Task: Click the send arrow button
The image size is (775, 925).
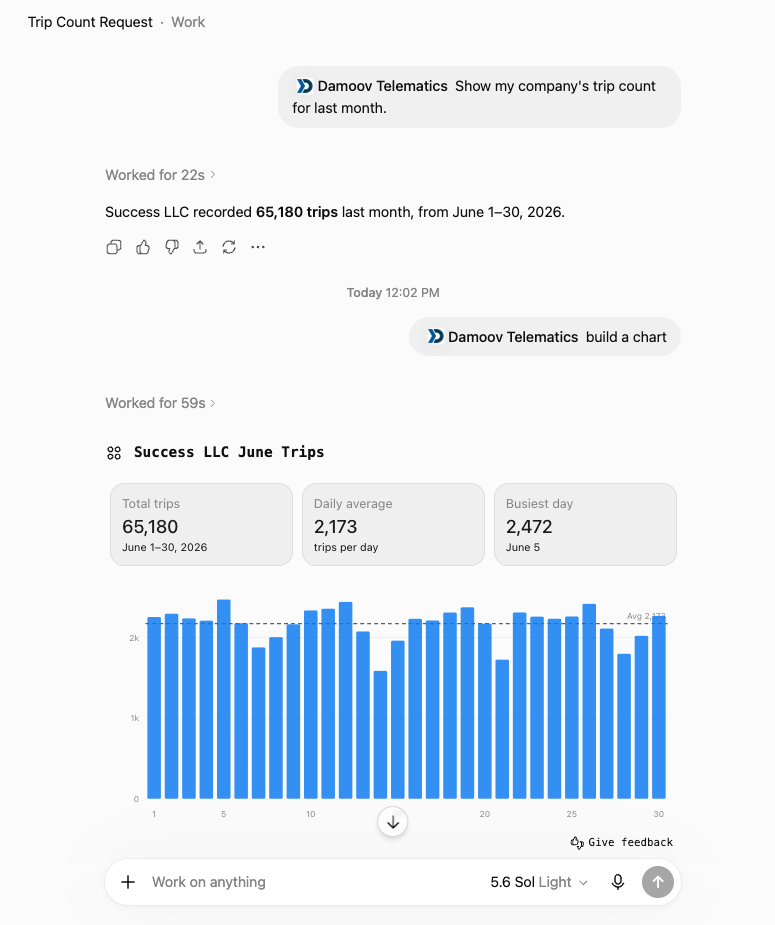Action: click(x=658, y=882)
